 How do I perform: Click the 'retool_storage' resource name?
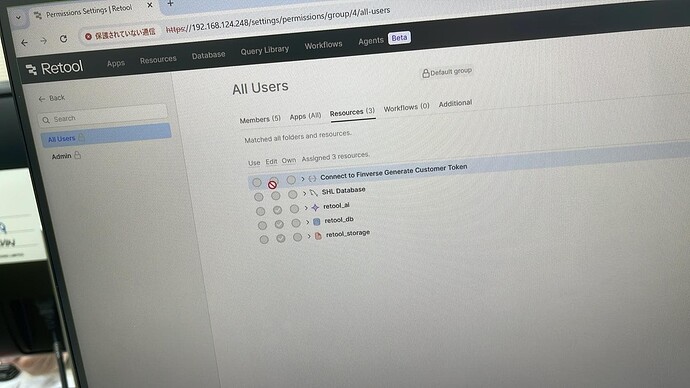(348, 234)
